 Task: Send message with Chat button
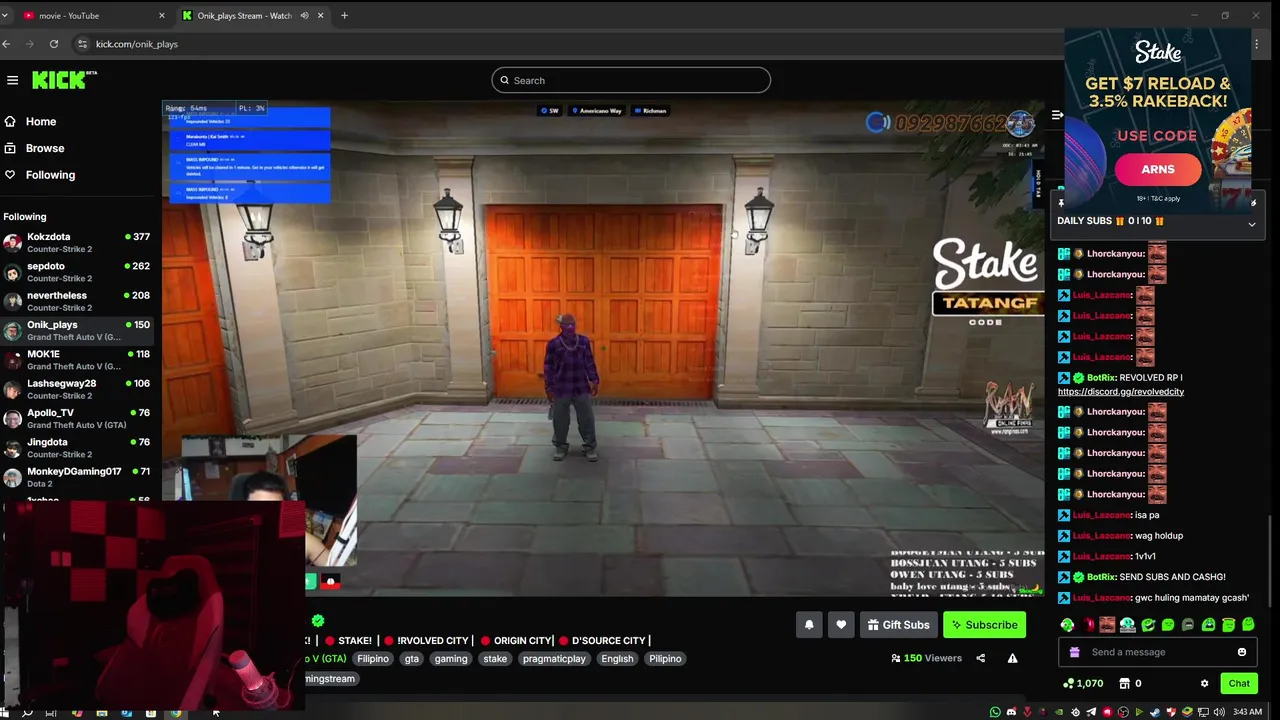coord(1239,684)
